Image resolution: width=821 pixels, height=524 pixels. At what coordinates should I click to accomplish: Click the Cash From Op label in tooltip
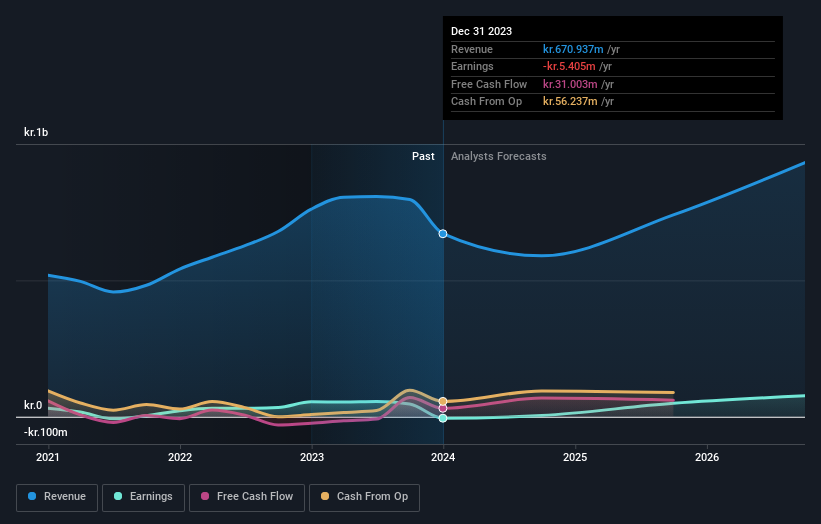tap(486, 102)
